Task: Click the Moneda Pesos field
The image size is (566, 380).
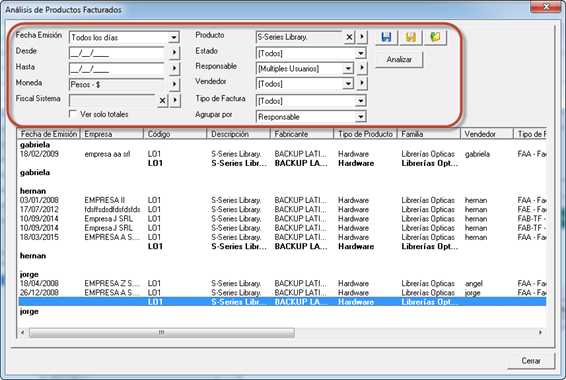Action: (116, 84)
